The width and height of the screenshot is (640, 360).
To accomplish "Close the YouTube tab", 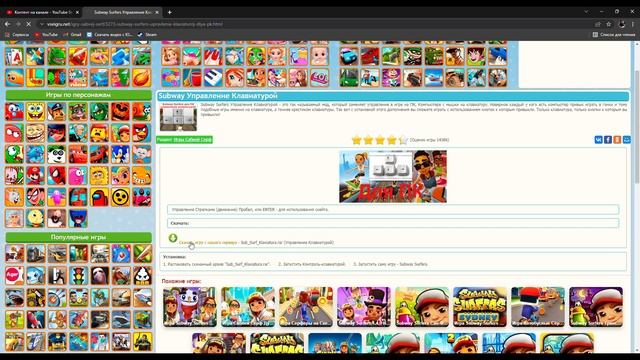I will 77,12.
